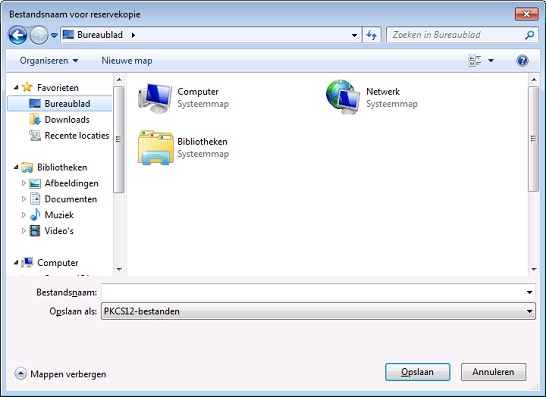546x397 pixels.
Task: Click the blue help icon
Action: (x=522, y=61)
